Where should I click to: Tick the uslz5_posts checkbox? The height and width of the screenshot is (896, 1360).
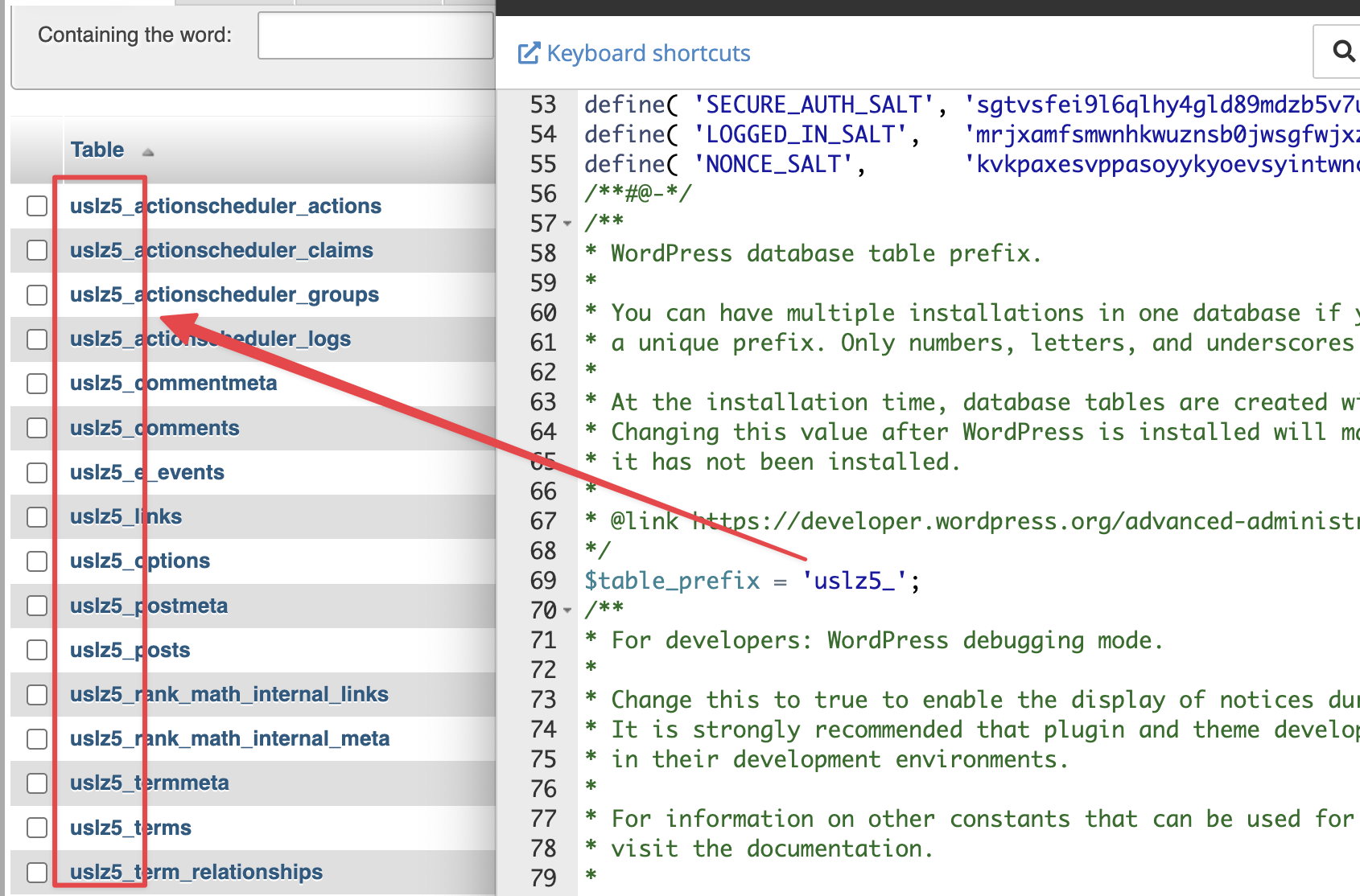(37, 650)
